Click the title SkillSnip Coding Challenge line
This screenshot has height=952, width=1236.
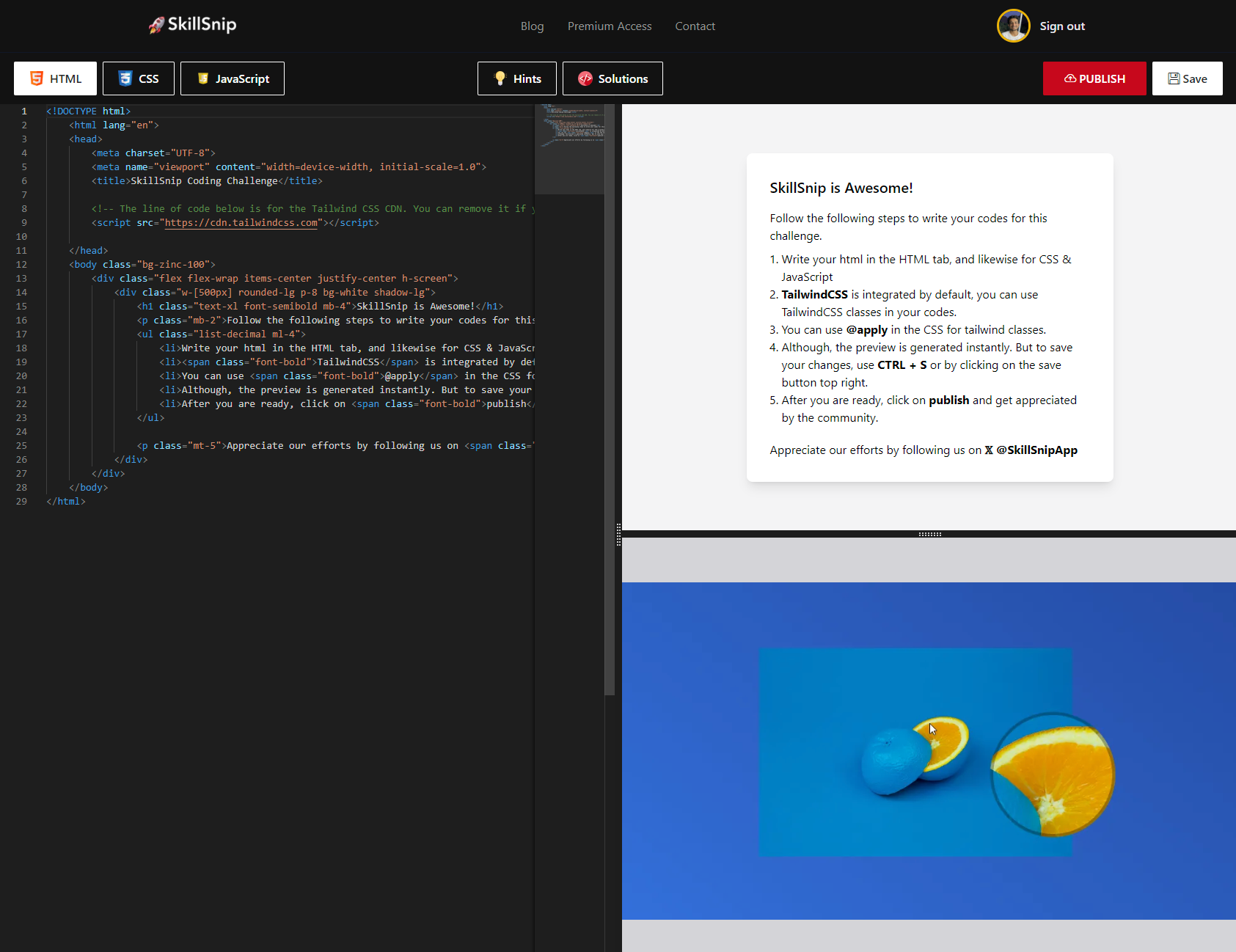(x=207, y=181)
